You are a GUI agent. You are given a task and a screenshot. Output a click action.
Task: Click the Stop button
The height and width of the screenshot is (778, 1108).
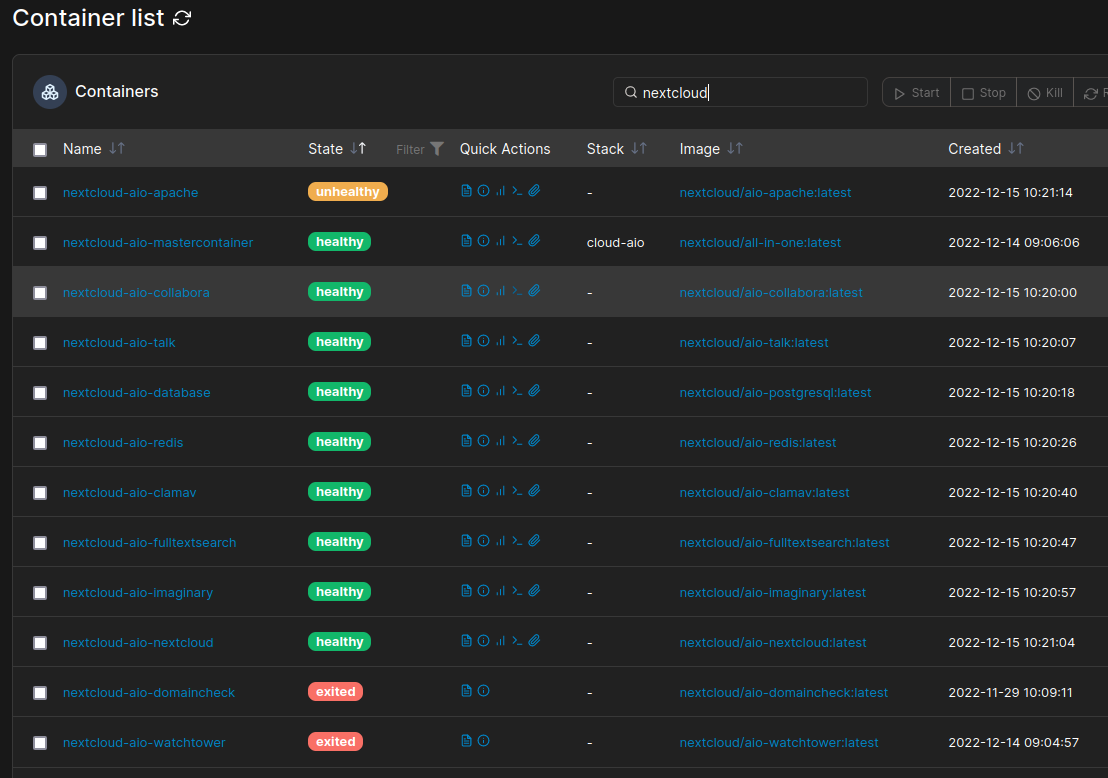coord(982,92)
